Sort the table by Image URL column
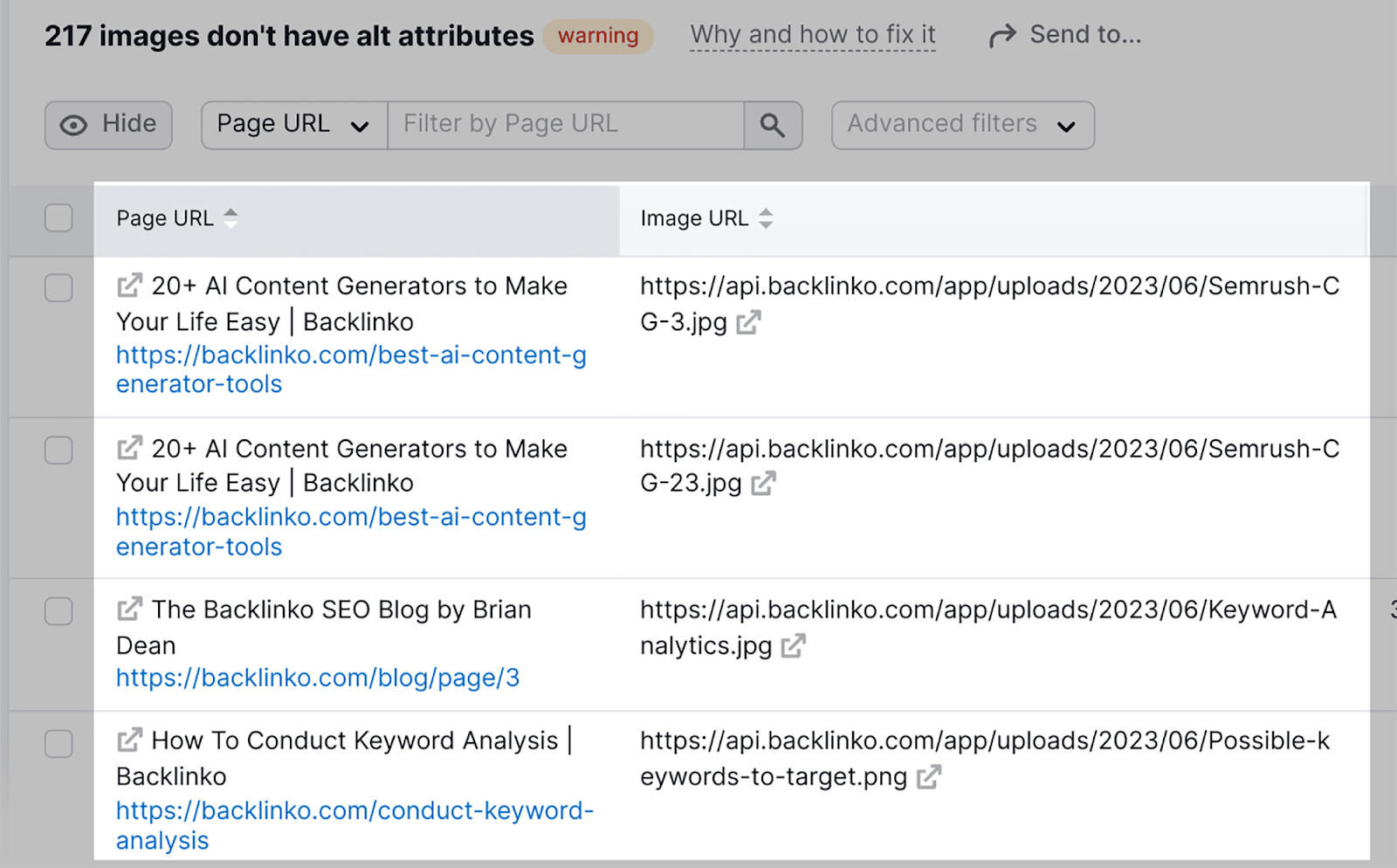Image resolution: width=1397 pixels, height=868 pixels. [766, 218]
